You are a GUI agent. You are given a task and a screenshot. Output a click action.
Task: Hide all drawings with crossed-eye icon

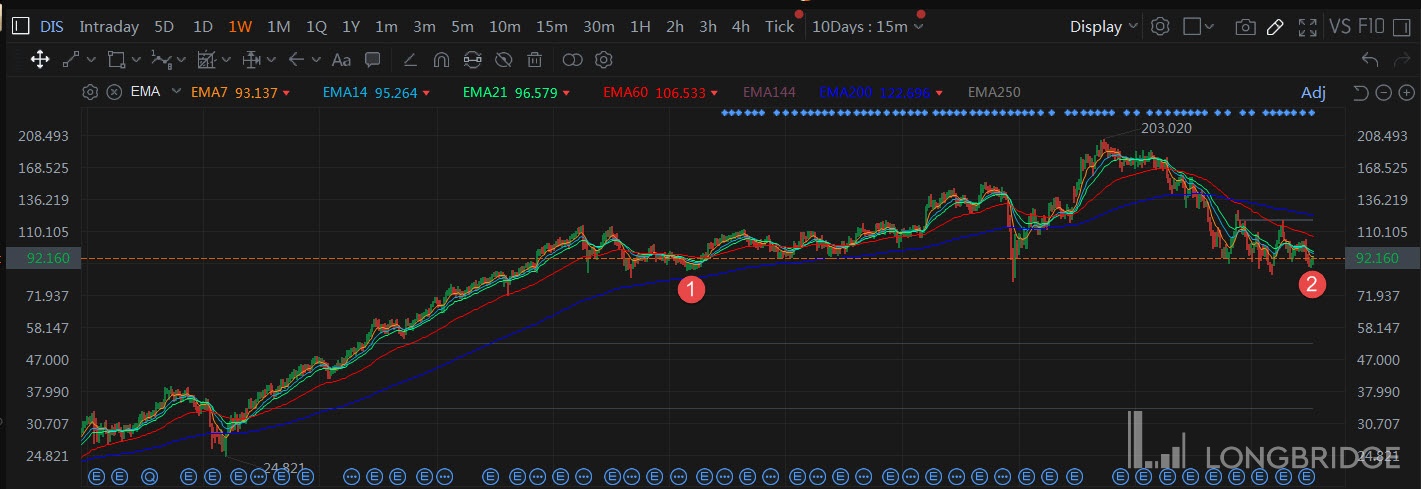[x=504, y=60]
